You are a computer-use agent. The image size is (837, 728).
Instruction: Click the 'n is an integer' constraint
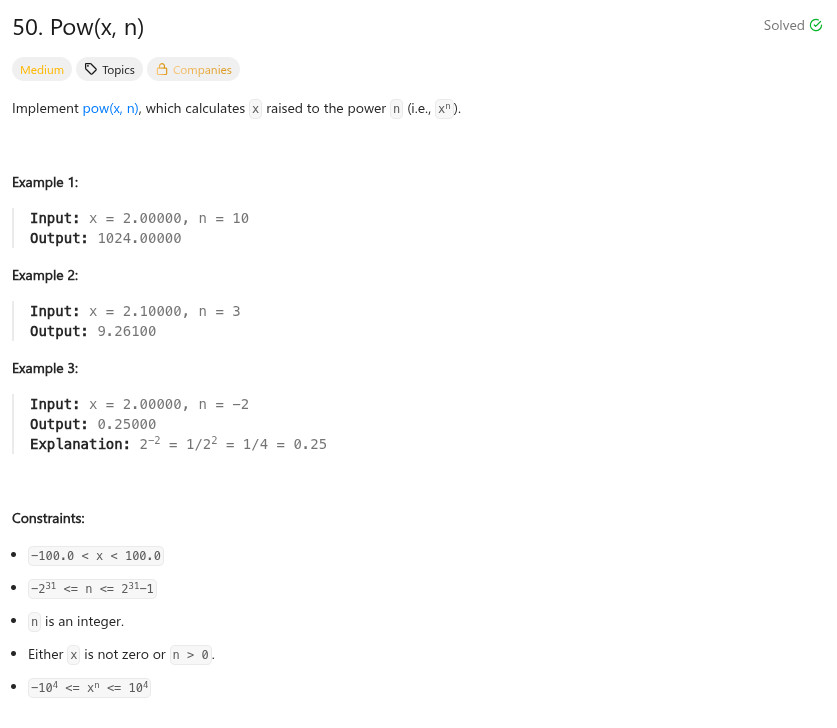(76, 622)
